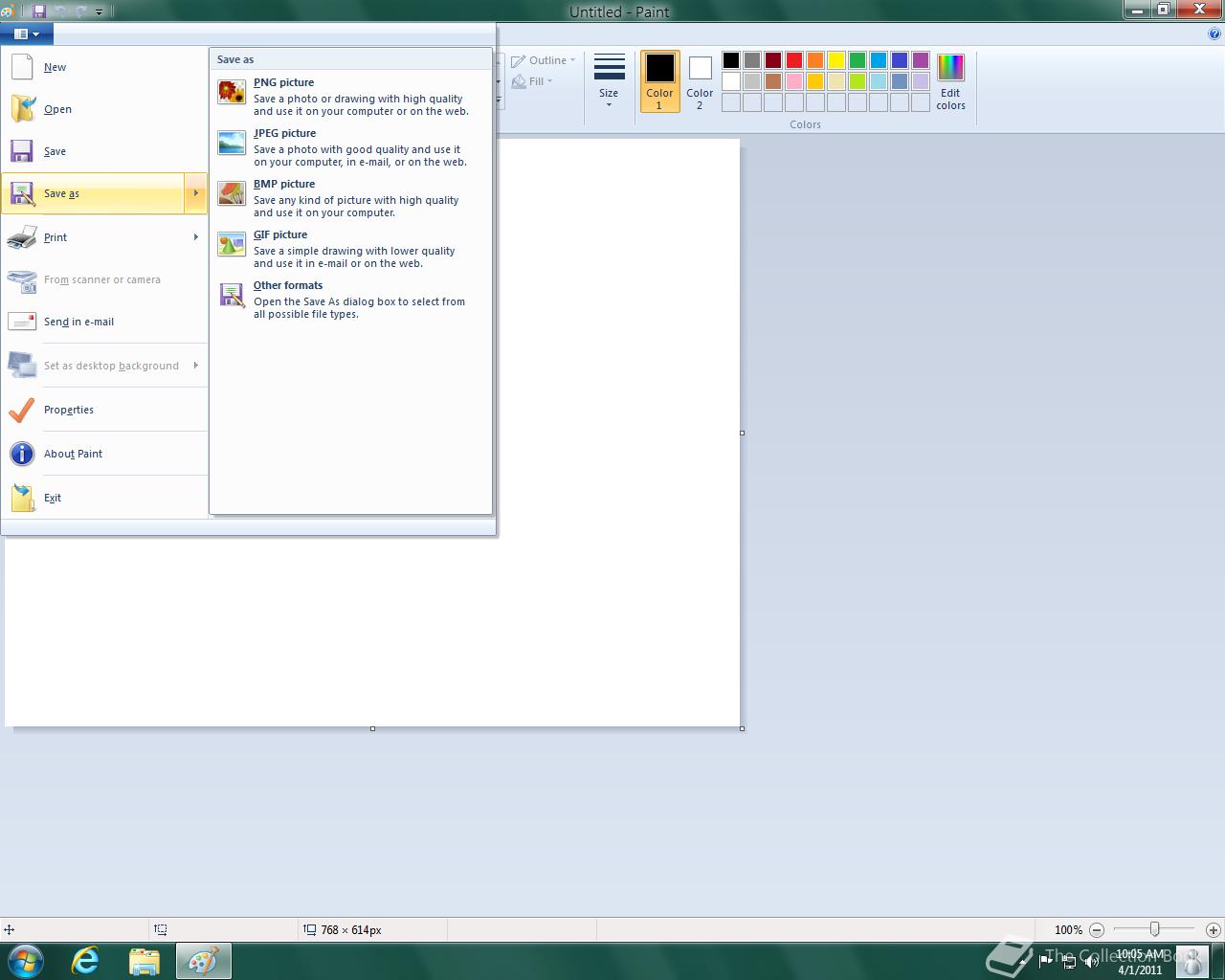Viewport: 1225px width, 980px height.
Task: Click the volume speaker tray icon
Action: tap(1092, 962)
